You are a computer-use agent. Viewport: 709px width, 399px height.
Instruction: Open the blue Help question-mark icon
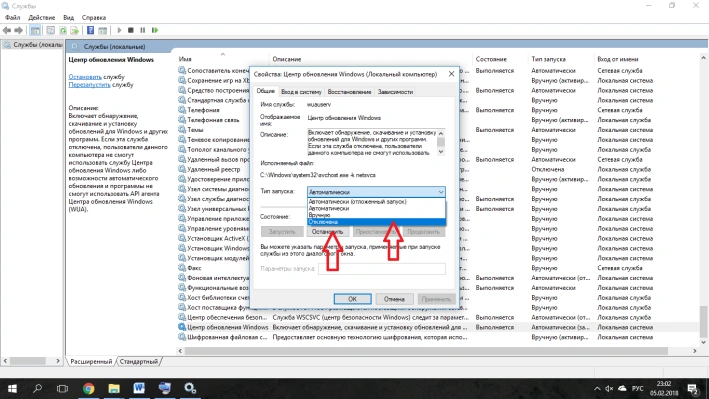[x=90, y=30]
